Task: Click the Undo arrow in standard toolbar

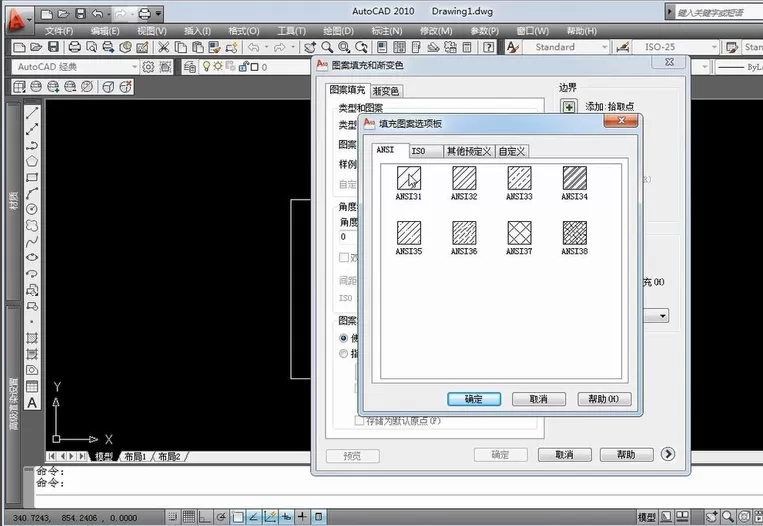Action: 253,47
